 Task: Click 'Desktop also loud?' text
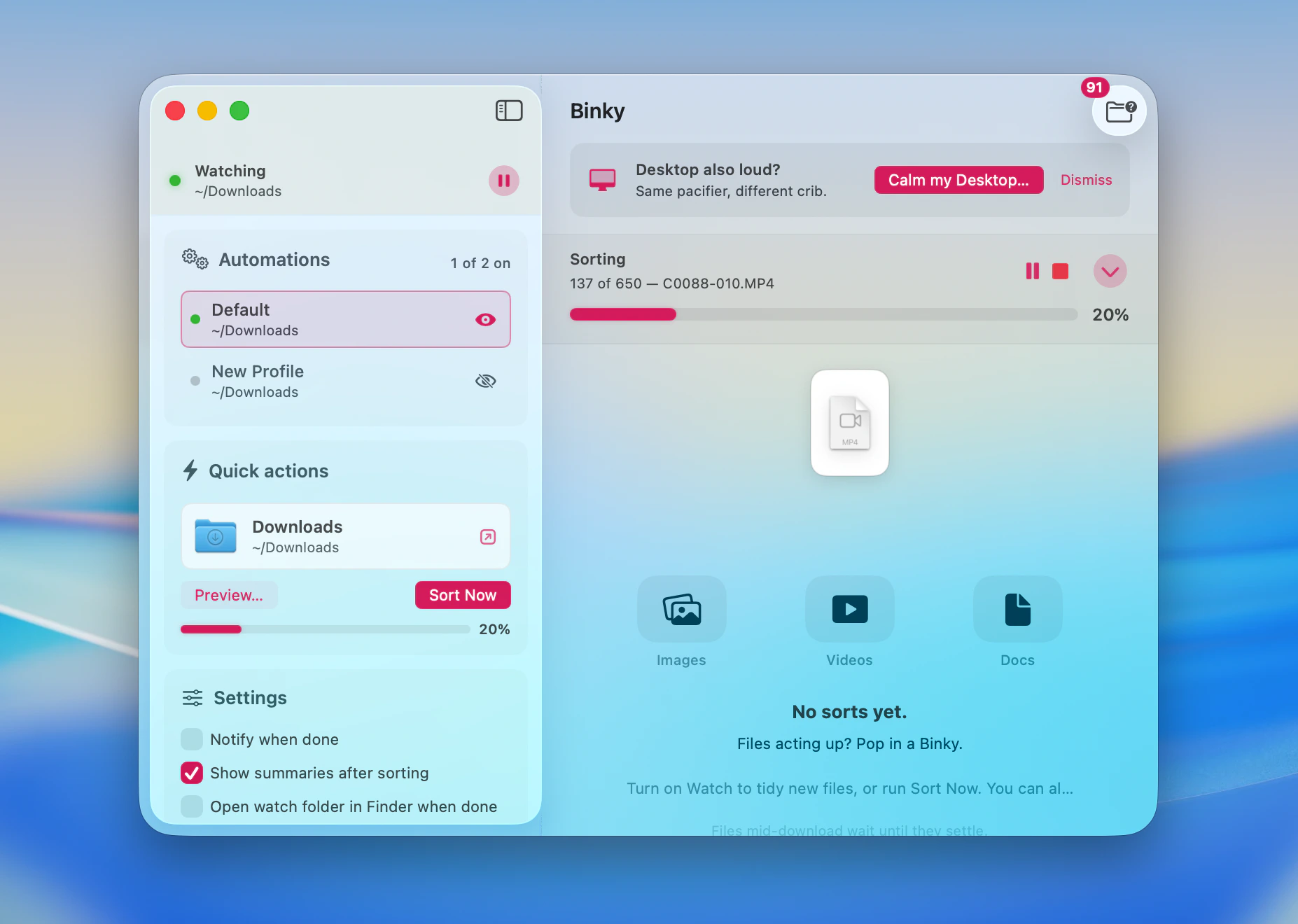pos(708,169)
